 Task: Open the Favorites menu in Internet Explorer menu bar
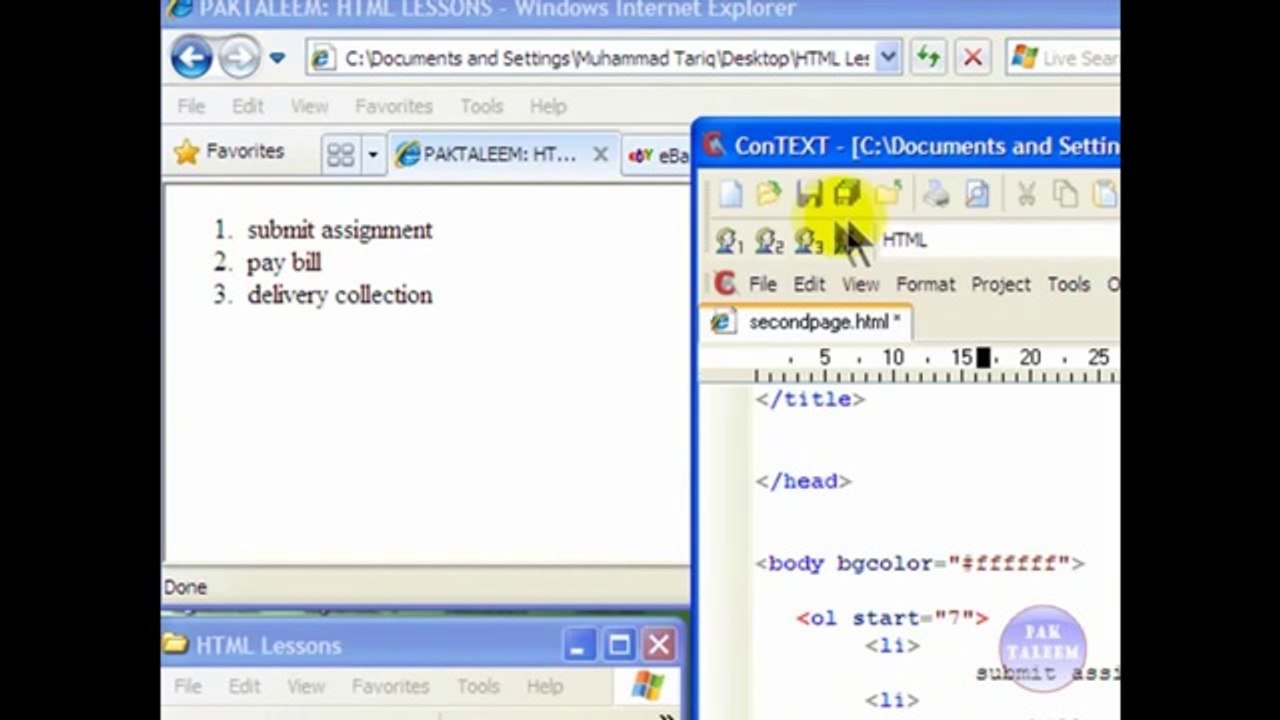[393, 106]
